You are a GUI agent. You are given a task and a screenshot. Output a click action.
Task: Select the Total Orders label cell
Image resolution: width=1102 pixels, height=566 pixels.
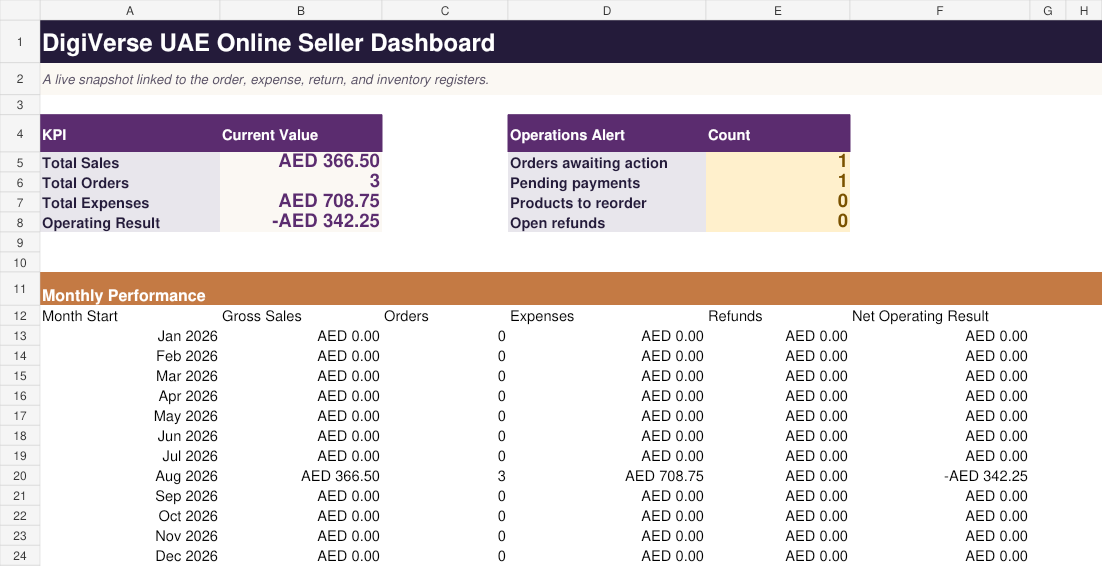click(x=130, y=182)
